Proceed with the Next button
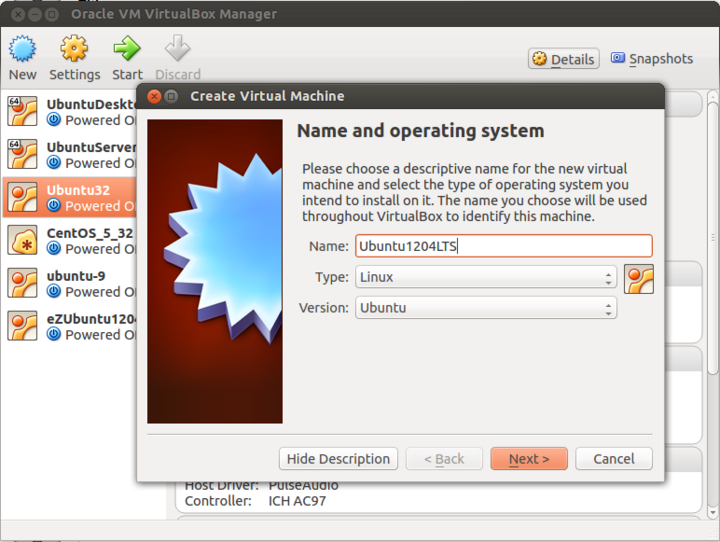Screen dimensions: 720x542 (529, 459)
